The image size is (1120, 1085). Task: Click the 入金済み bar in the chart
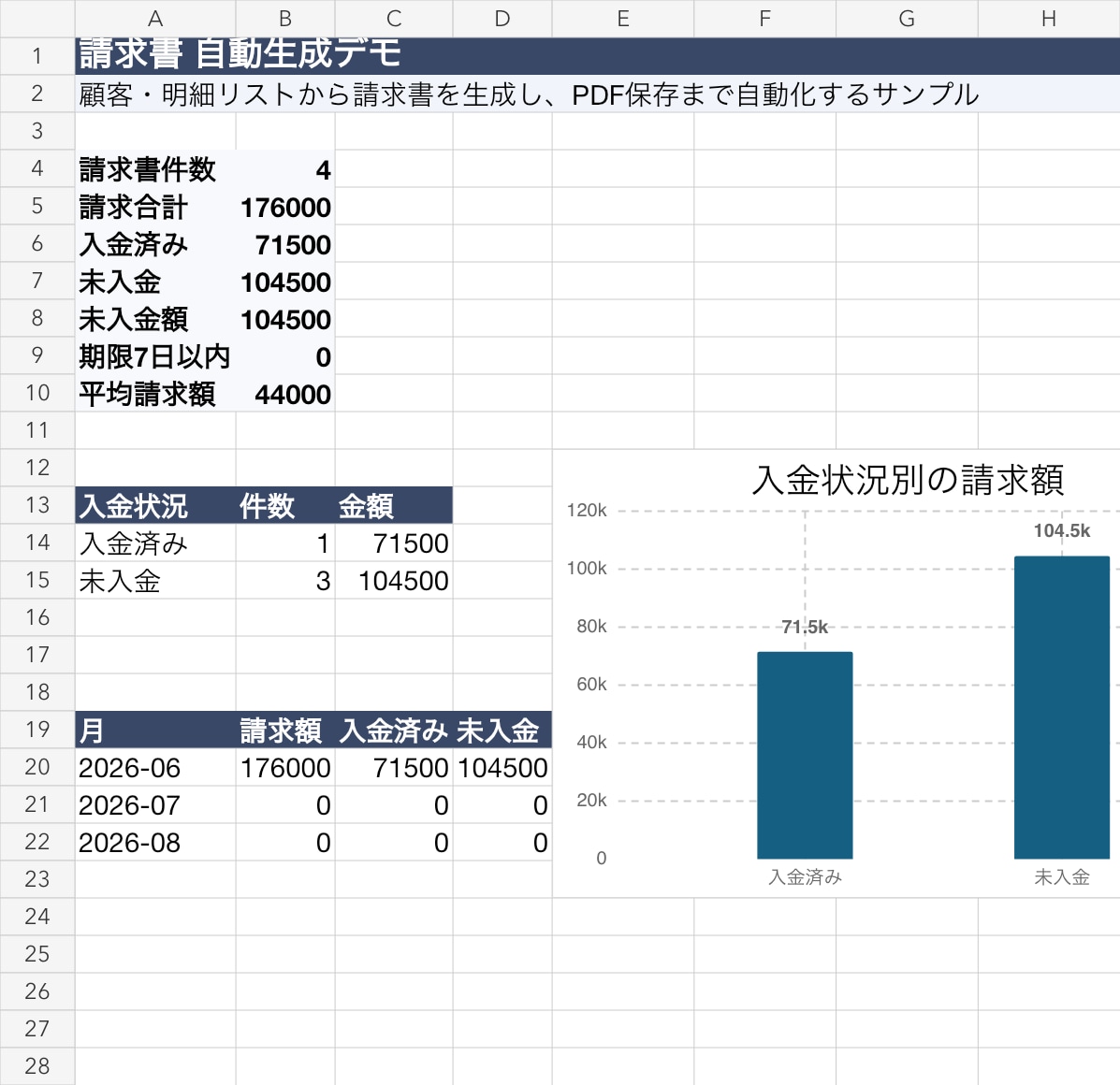click(x=805, y=755)
